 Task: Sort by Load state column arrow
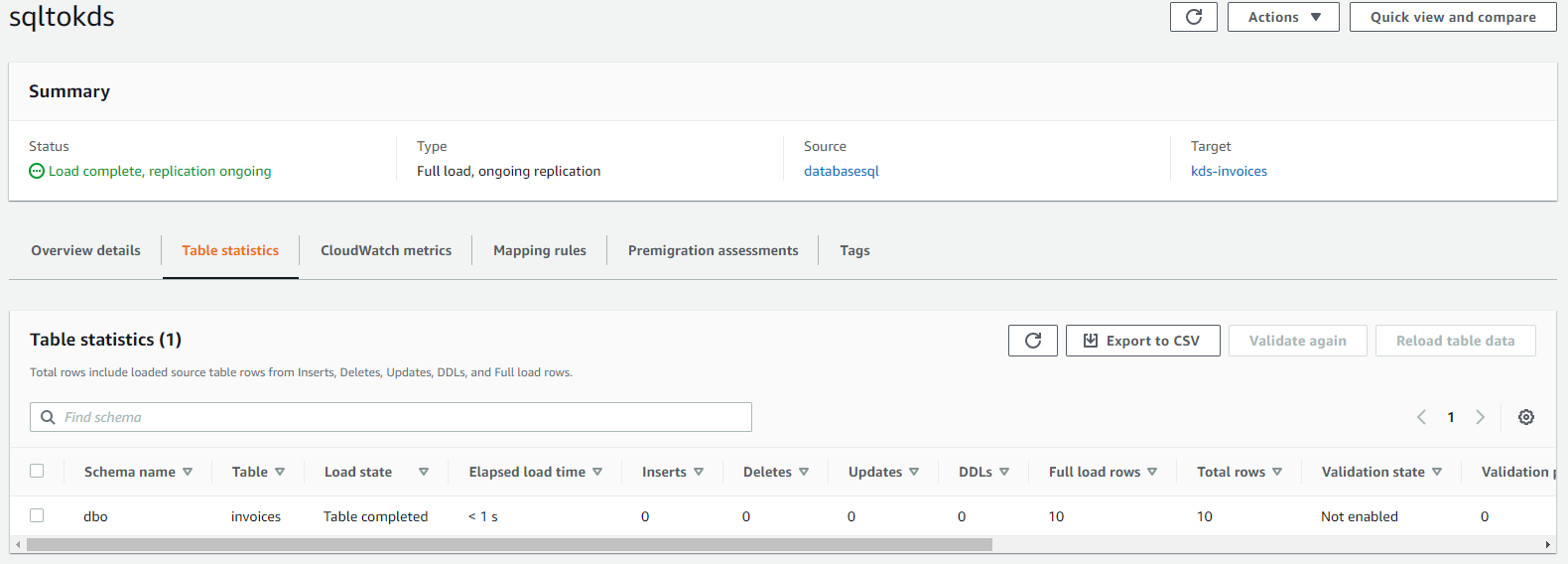point(424,472)
